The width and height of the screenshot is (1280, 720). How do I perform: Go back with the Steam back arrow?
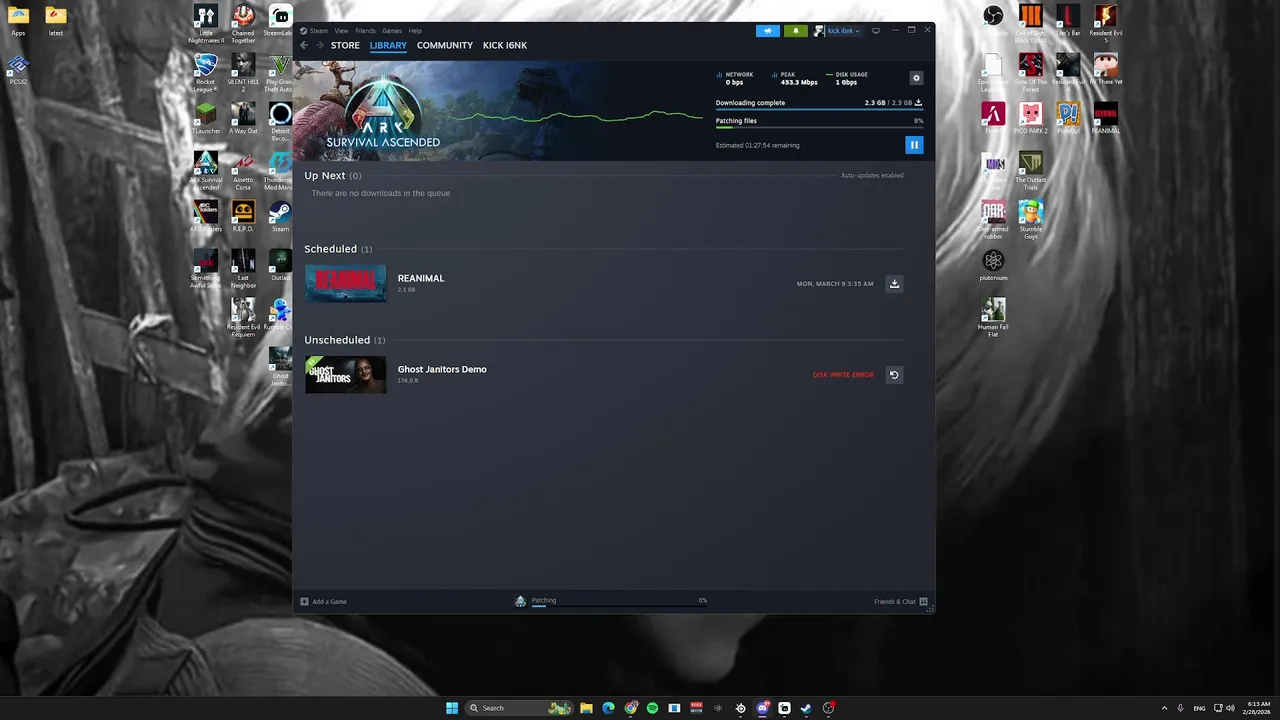[x=305, y=45]
